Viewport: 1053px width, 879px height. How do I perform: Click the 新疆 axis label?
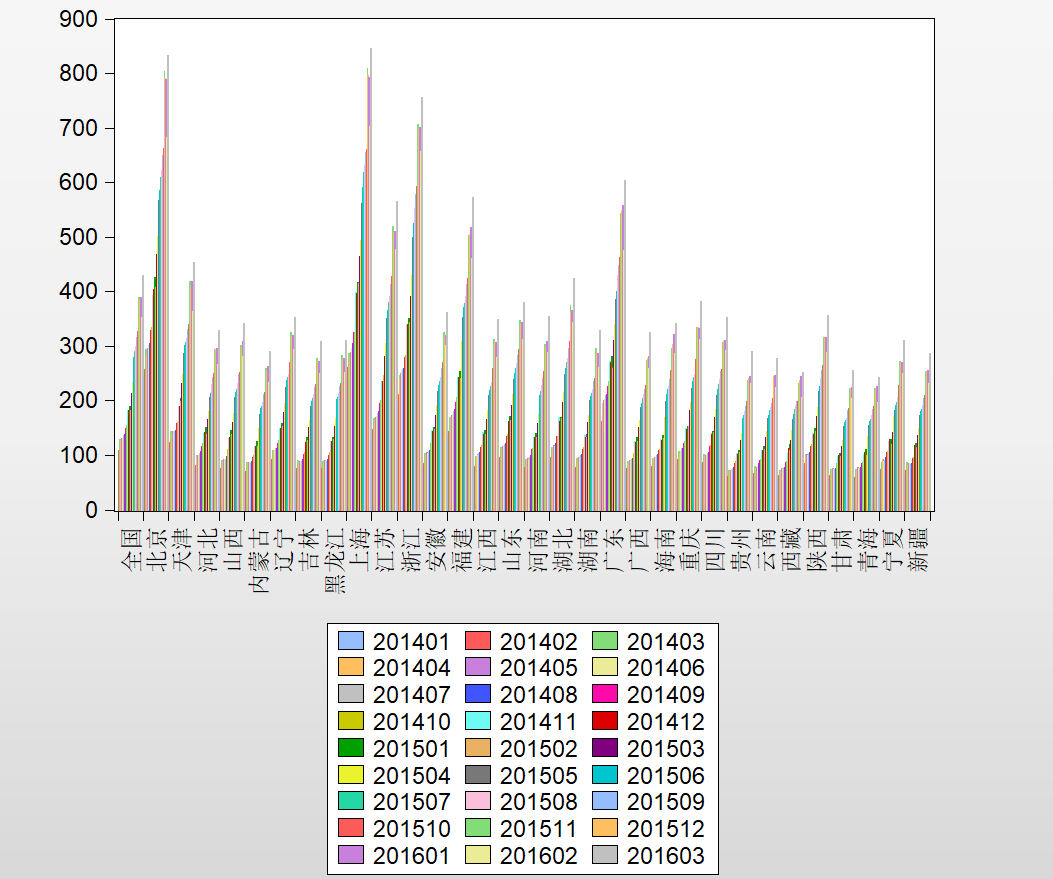[921, 549]
